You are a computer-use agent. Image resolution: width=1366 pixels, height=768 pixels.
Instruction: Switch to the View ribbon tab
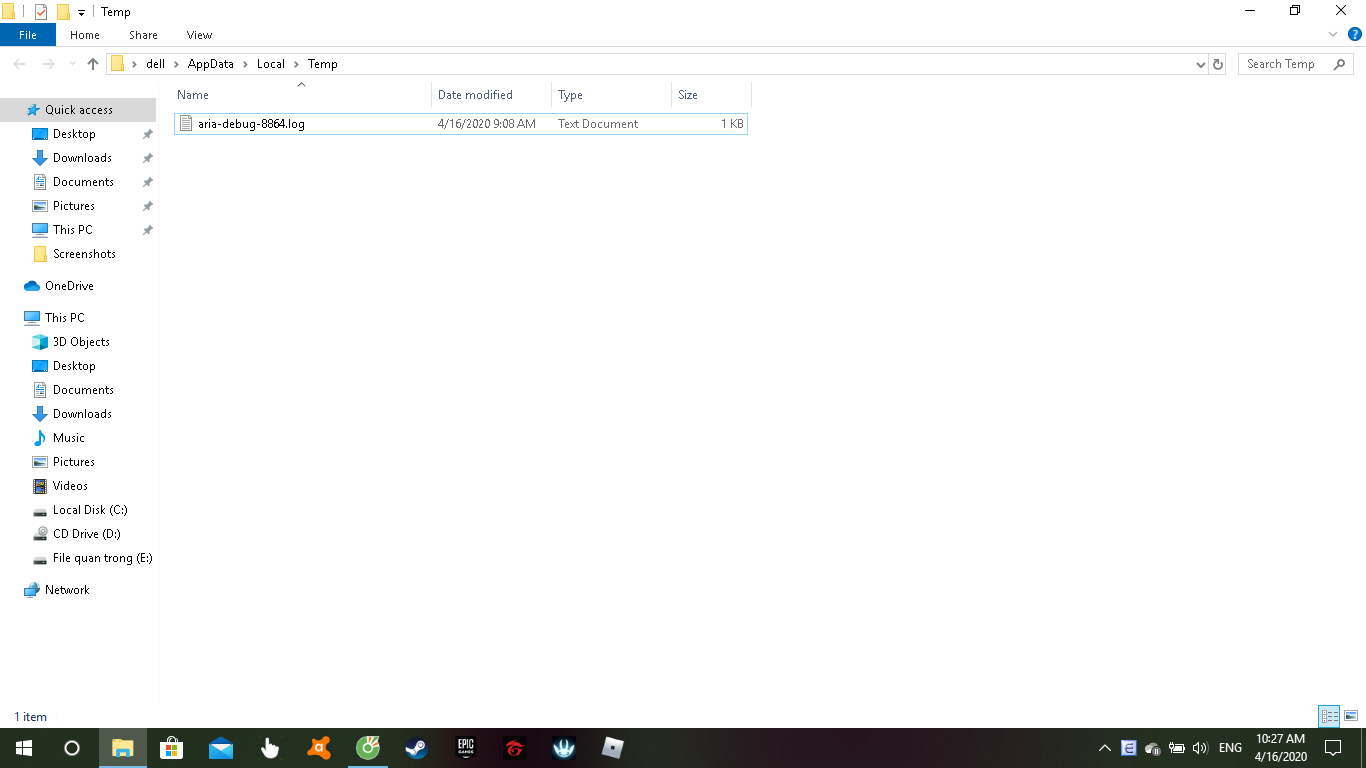click(x=199, y=35)
